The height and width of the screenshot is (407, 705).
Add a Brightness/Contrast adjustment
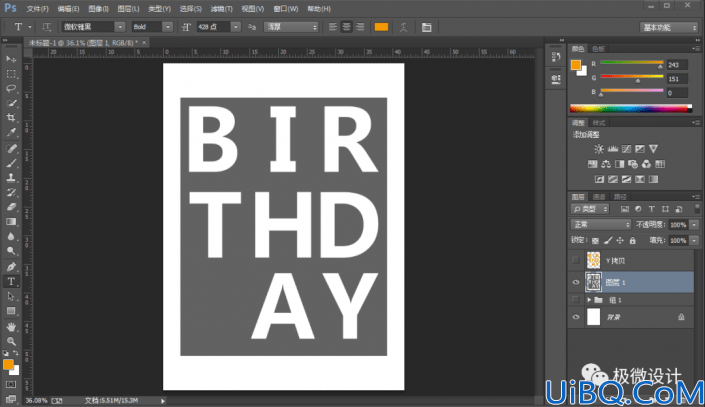click(599, 149)
